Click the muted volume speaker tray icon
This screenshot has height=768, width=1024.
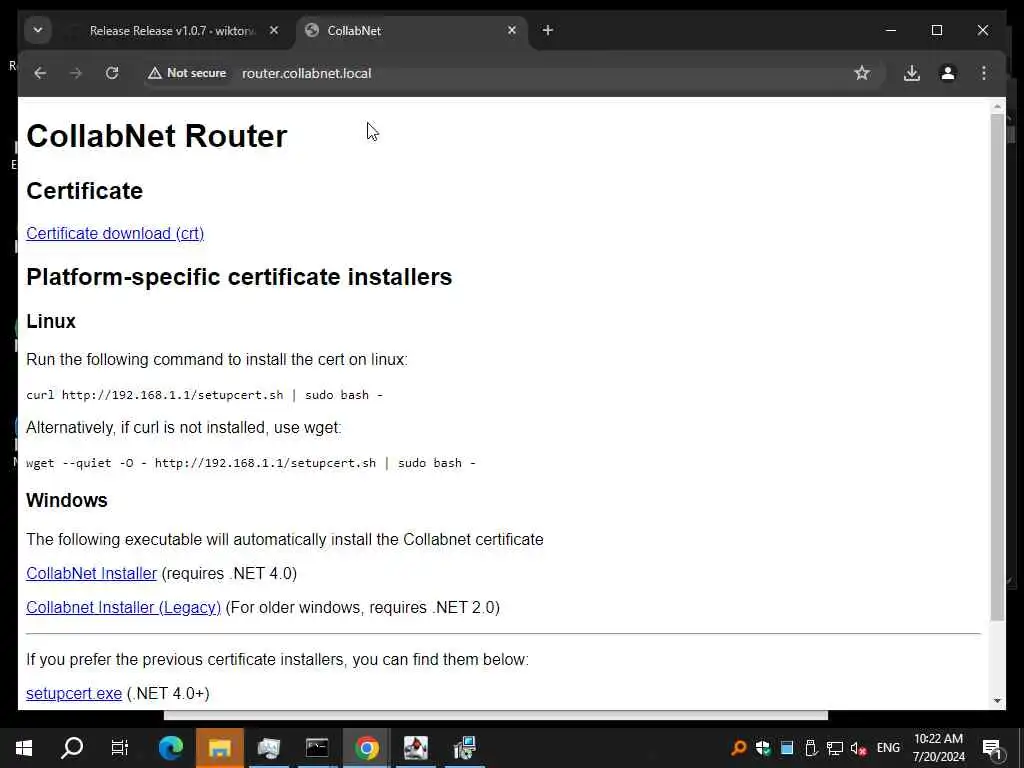point(859,748)
